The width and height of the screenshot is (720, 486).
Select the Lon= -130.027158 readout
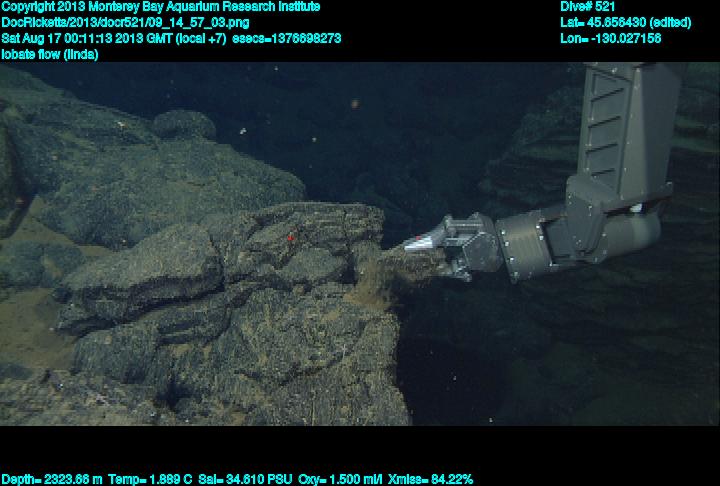point(610,38)
